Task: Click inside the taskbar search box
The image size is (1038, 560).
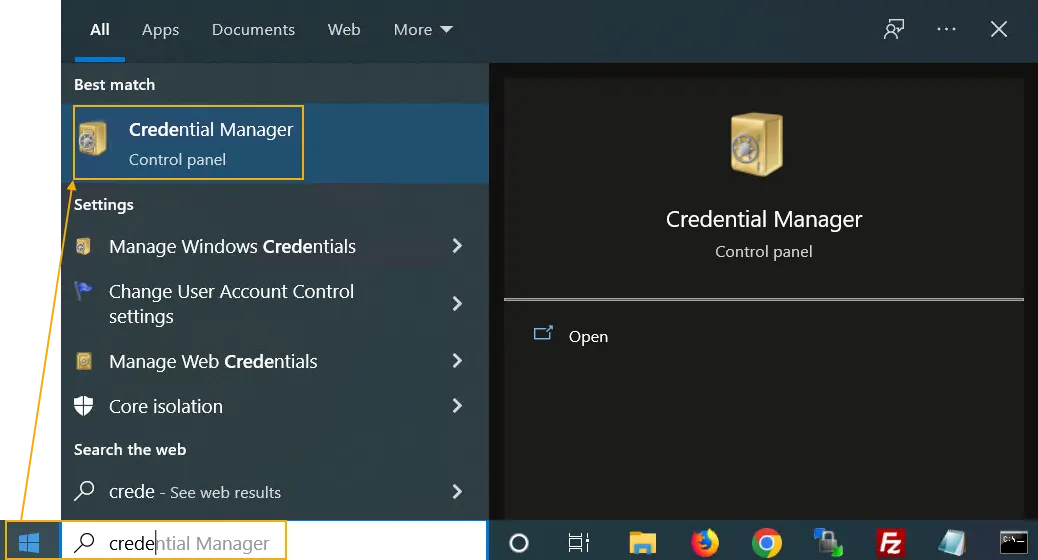Action: (190, 543)
